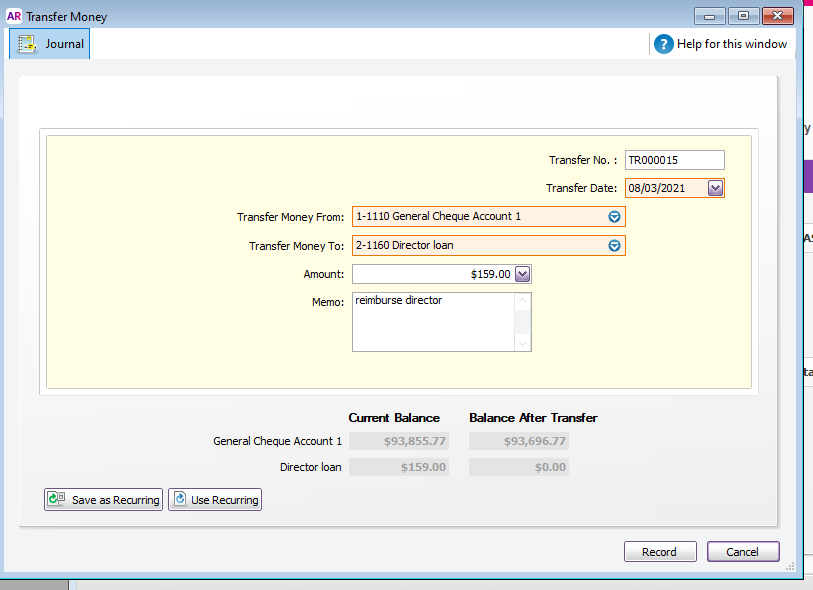Image resolution: width=813 pixels, height=590 pixels.
Task: Click Save as Recurring button
Action: tap(103, 500)
